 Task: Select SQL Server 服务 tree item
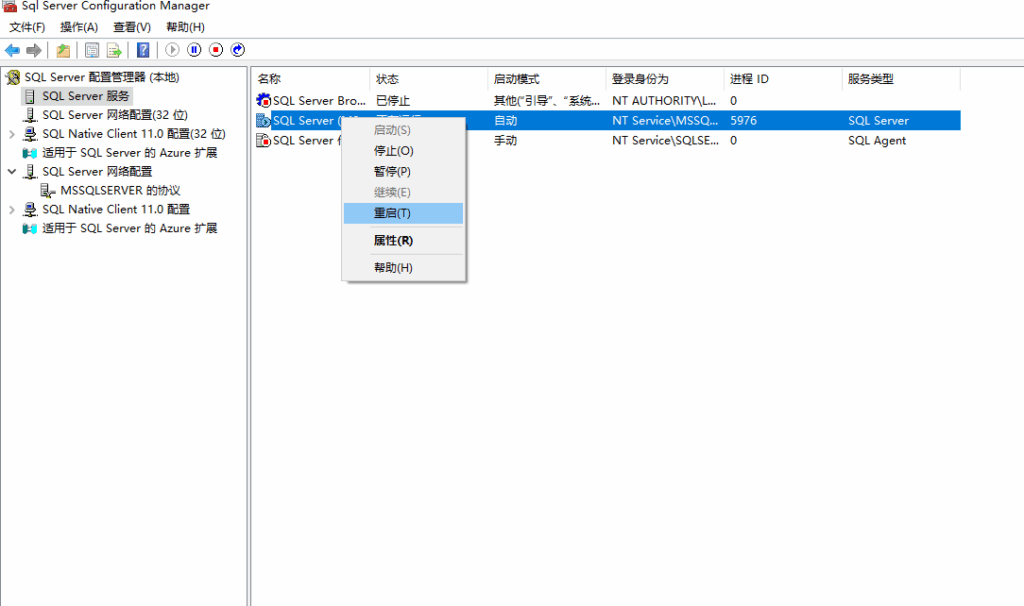[x=85, y=96]
